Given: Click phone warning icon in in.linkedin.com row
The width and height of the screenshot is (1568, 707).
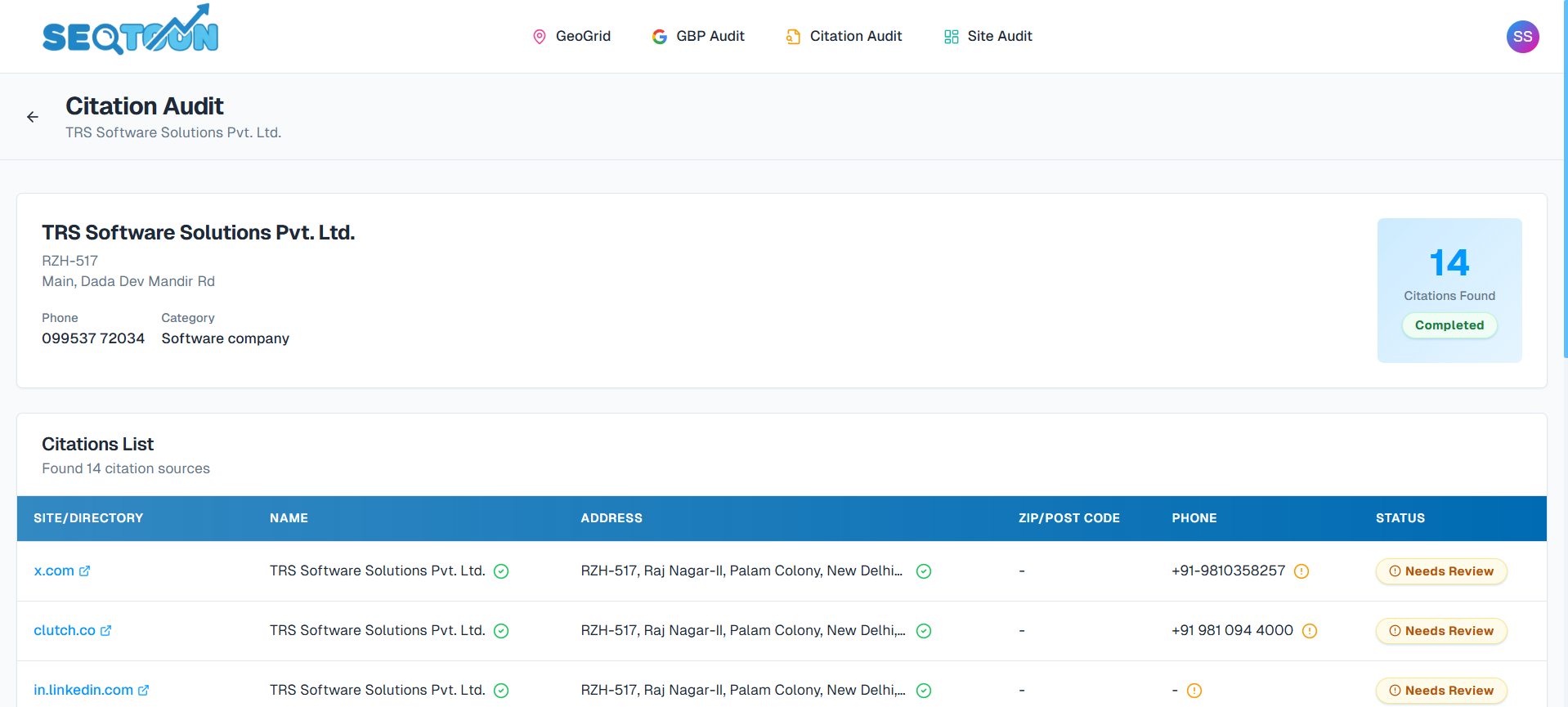Looking at the screenshot, I should pos(1194,691).
